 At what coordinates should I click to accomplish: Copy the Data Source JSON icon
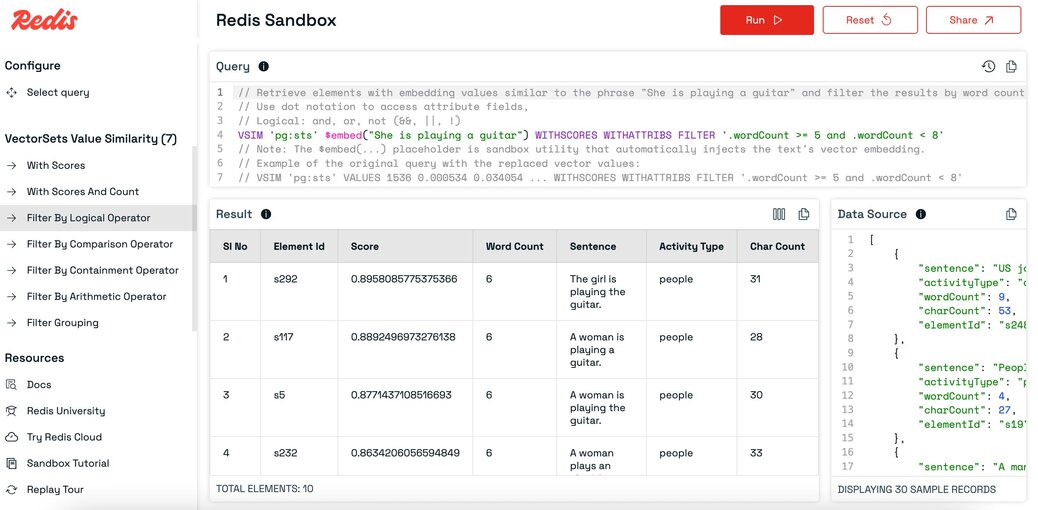pyautogui.click(x=1011, y=214)
